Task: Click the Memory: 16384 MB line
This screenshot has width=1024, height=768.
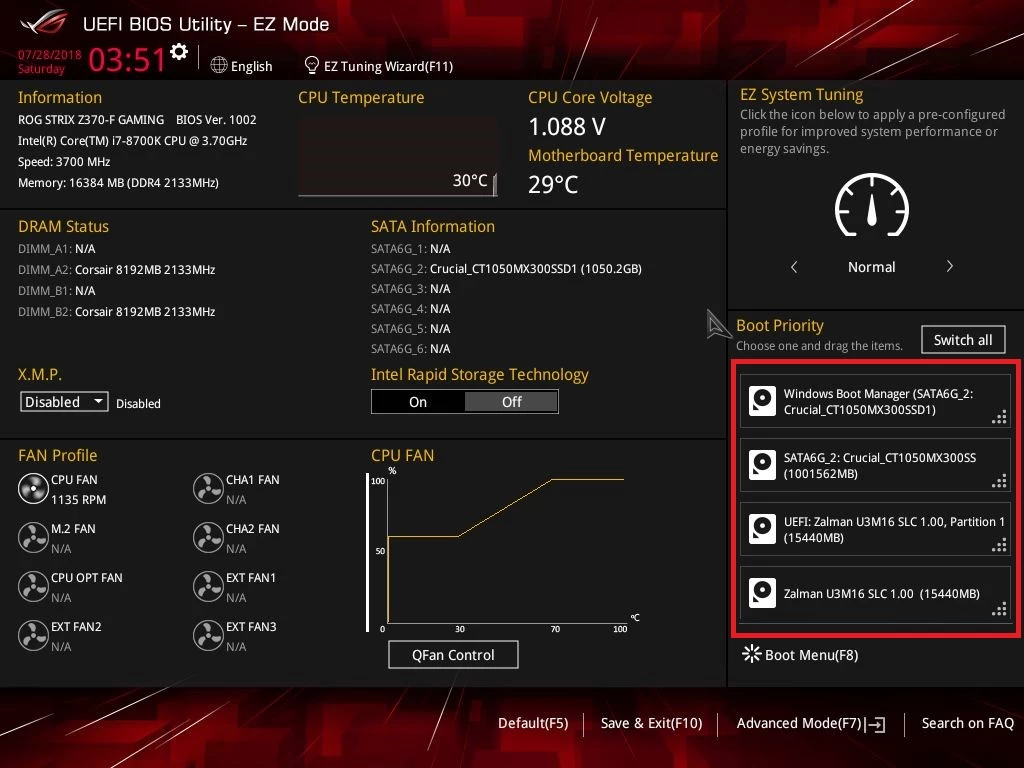Action: (x=118, y=183)
